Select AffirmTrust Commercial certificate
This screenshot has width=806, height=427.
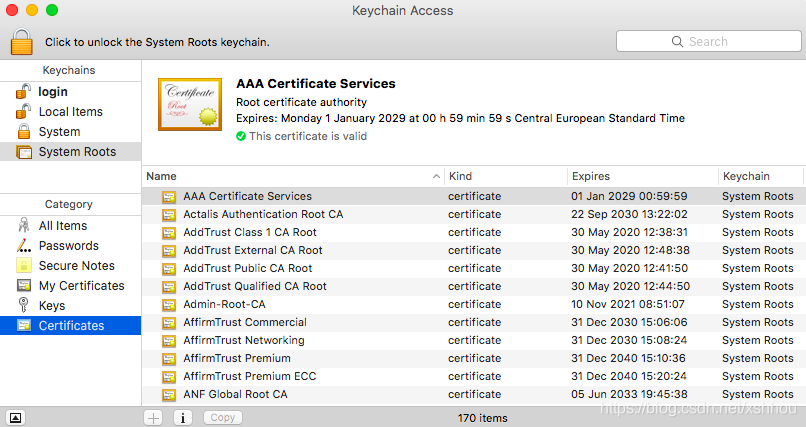click(473, 322)
